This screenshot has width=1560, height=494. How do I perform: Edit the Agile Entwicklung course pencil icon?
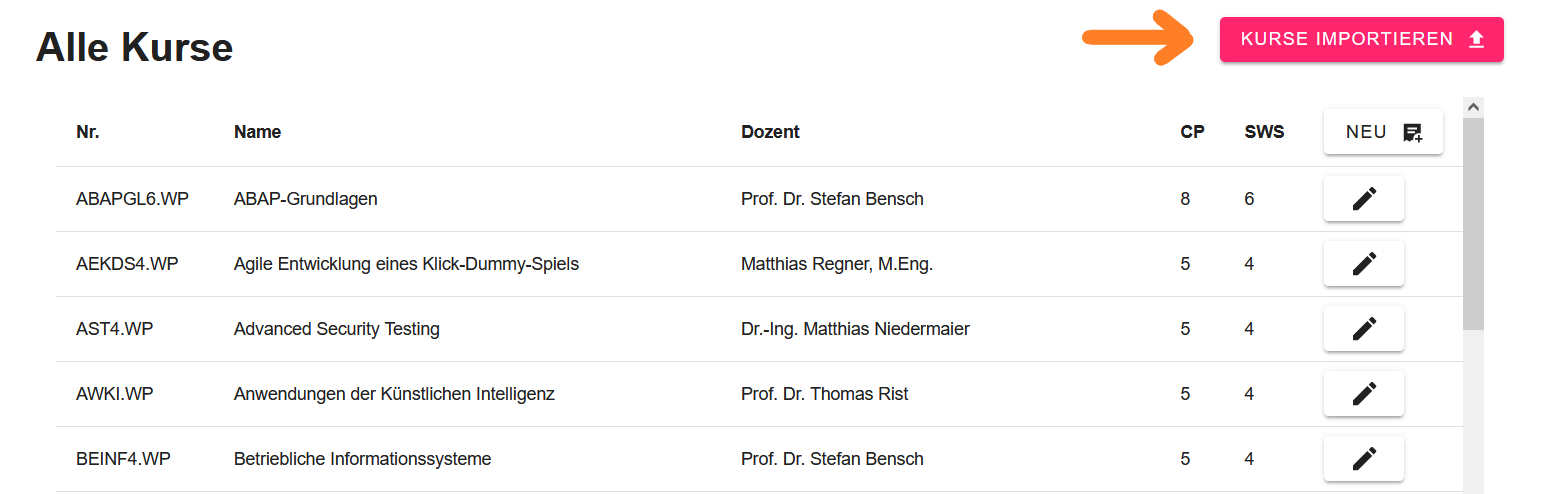1363,263
